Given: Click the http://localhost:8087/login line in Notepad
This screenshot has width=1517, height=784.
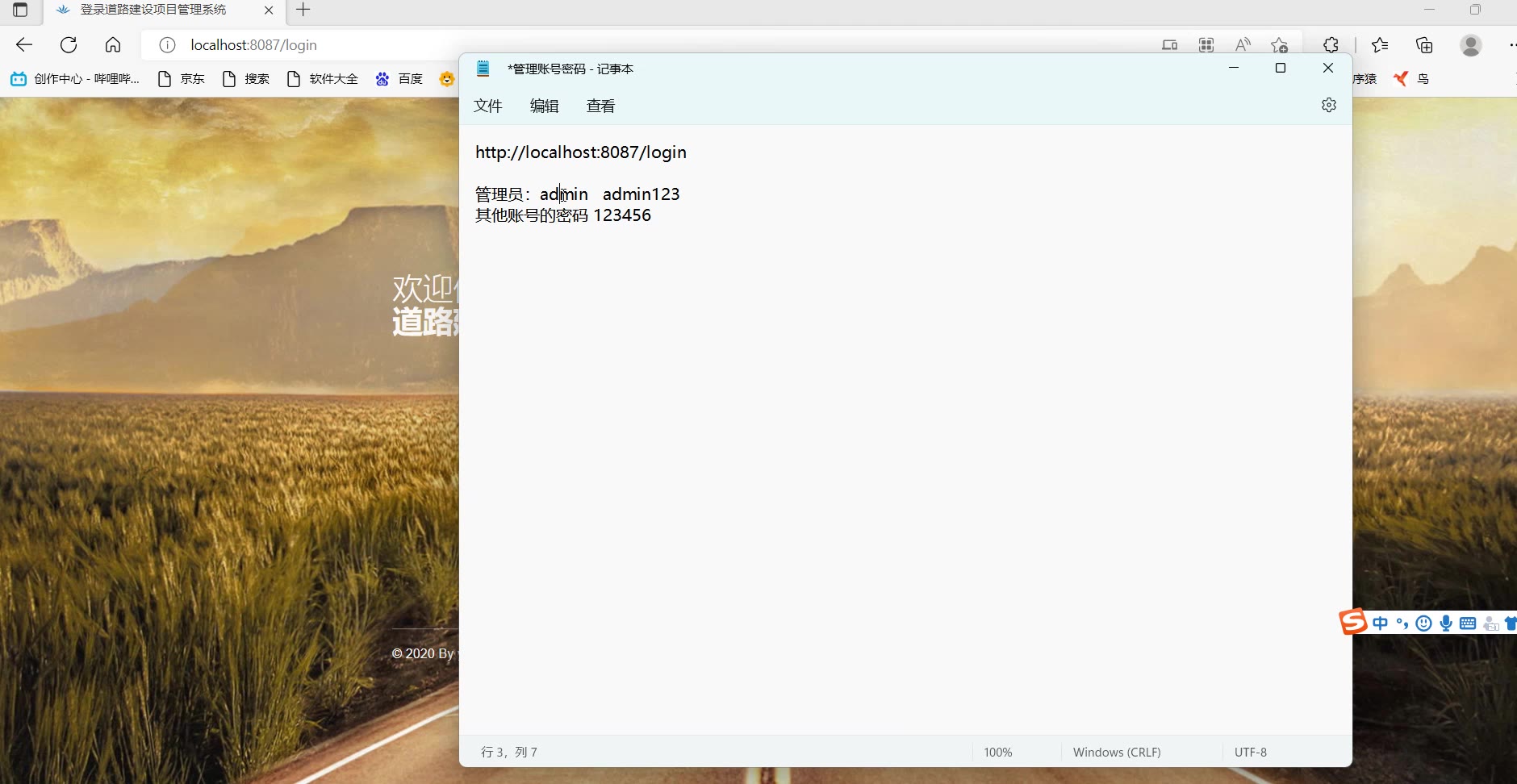Looking at the screenshot, I should (x=581, y=152).
